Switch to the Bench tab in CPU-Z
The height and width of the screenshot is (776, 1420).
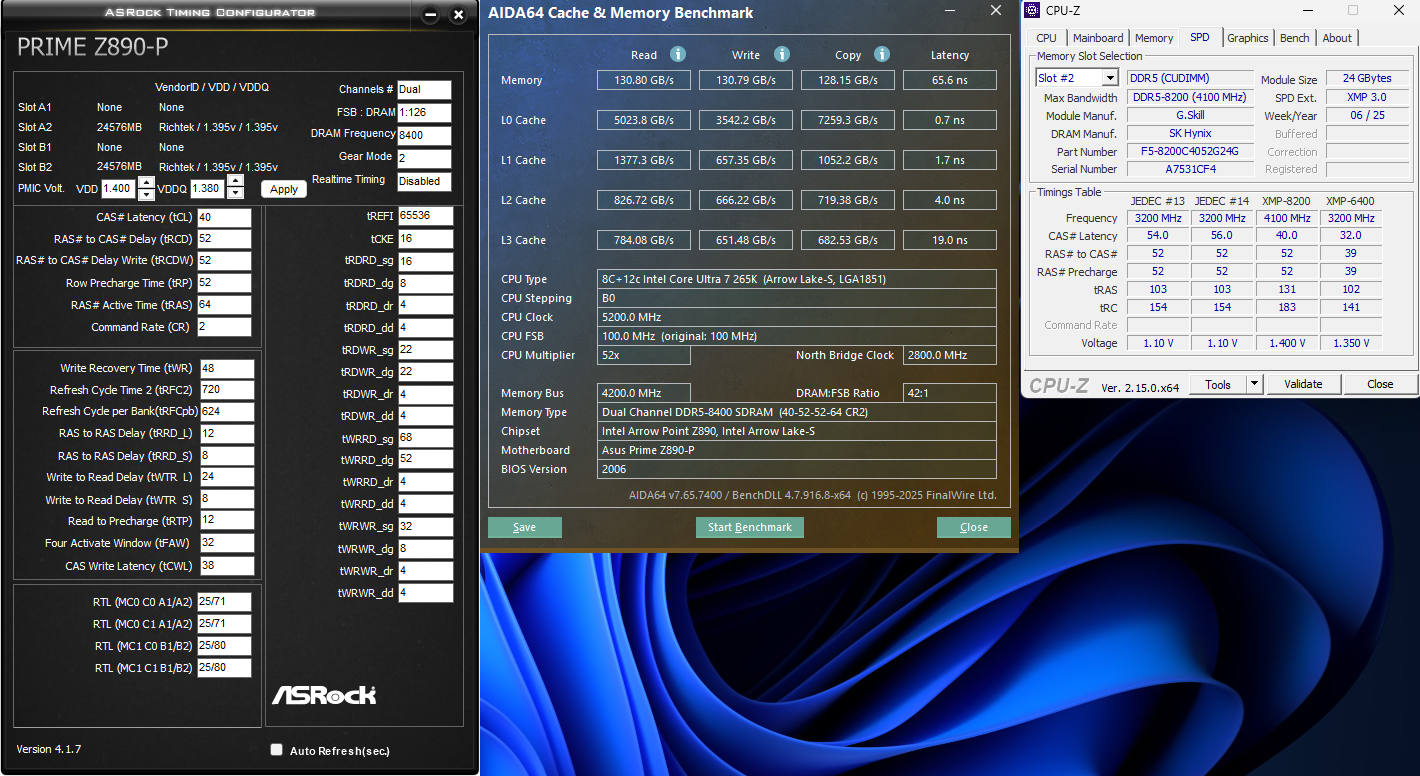coord(1295,38)
